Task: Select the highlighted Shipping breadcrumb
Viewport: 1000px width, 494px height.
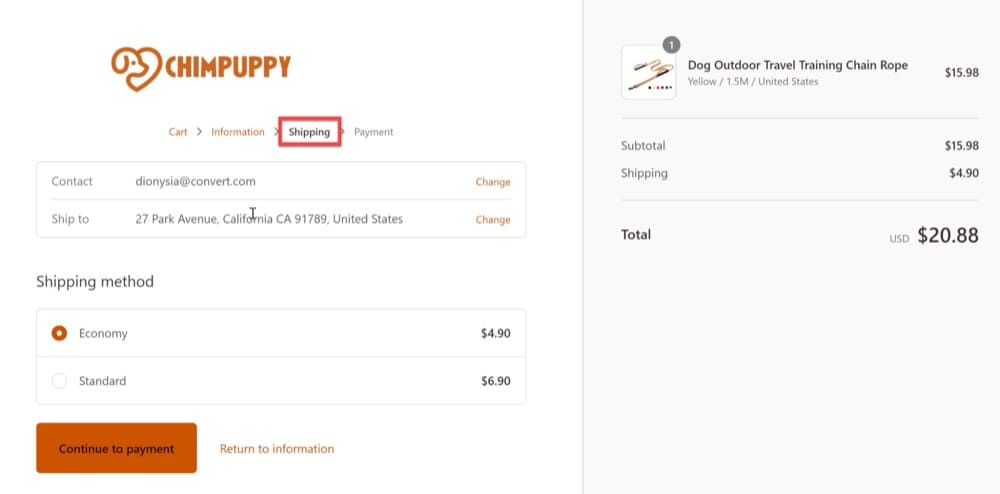Action: click(x=309, y=132)
